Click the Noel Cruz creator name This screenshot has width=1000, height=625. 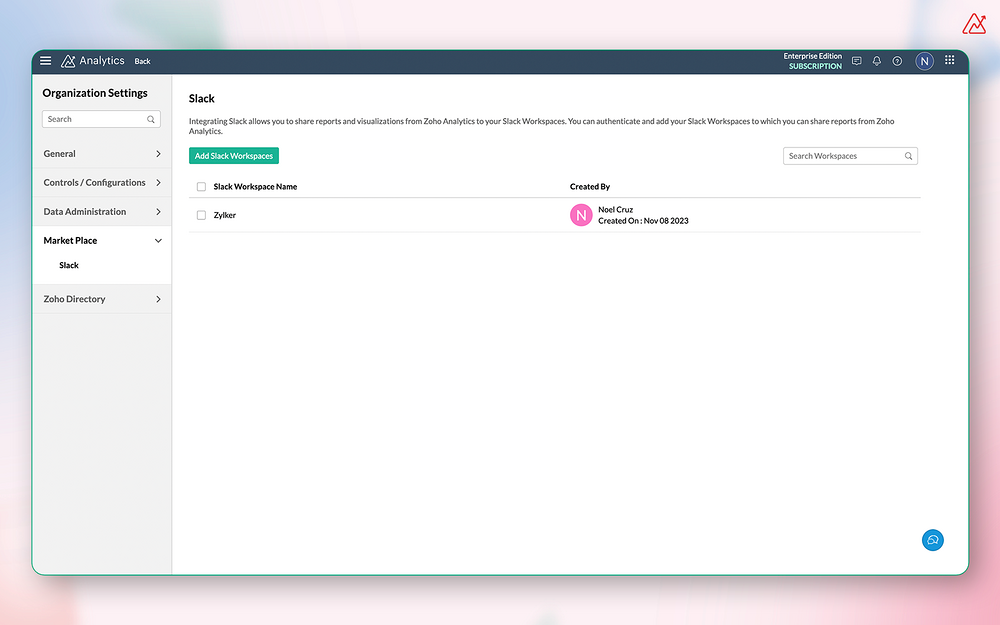click(615, 210)
